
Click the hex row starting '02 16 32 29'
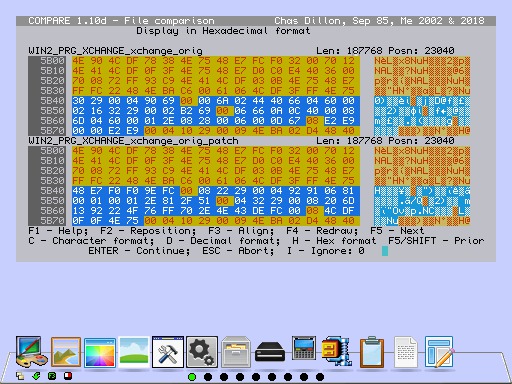coord(216,111)
